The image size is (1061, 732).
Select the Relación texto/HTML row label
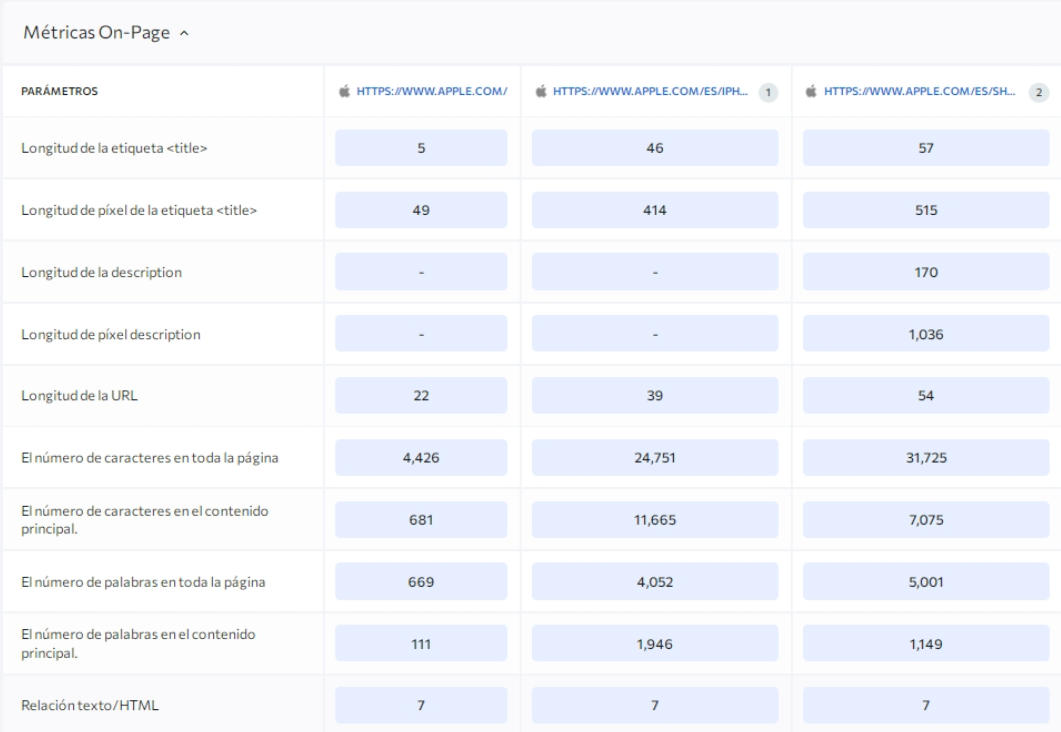[90, 706]
